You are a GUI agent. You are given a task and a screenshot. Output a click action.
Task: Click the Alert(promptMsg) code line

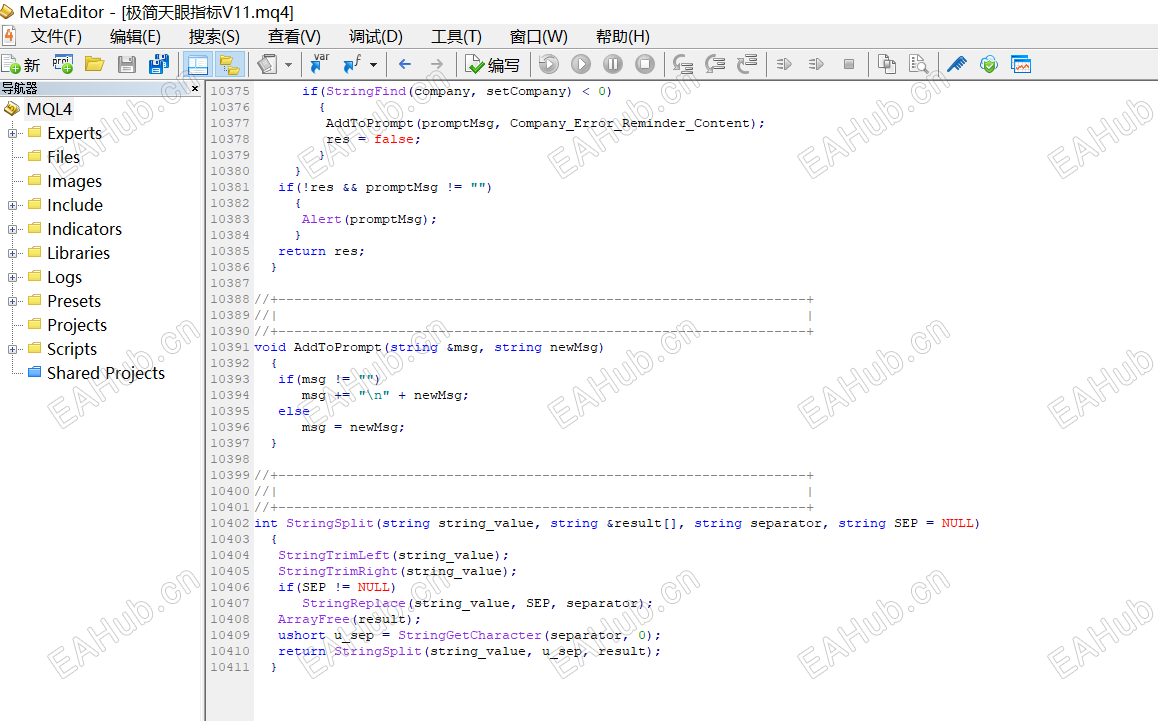[x=369, y=219]
